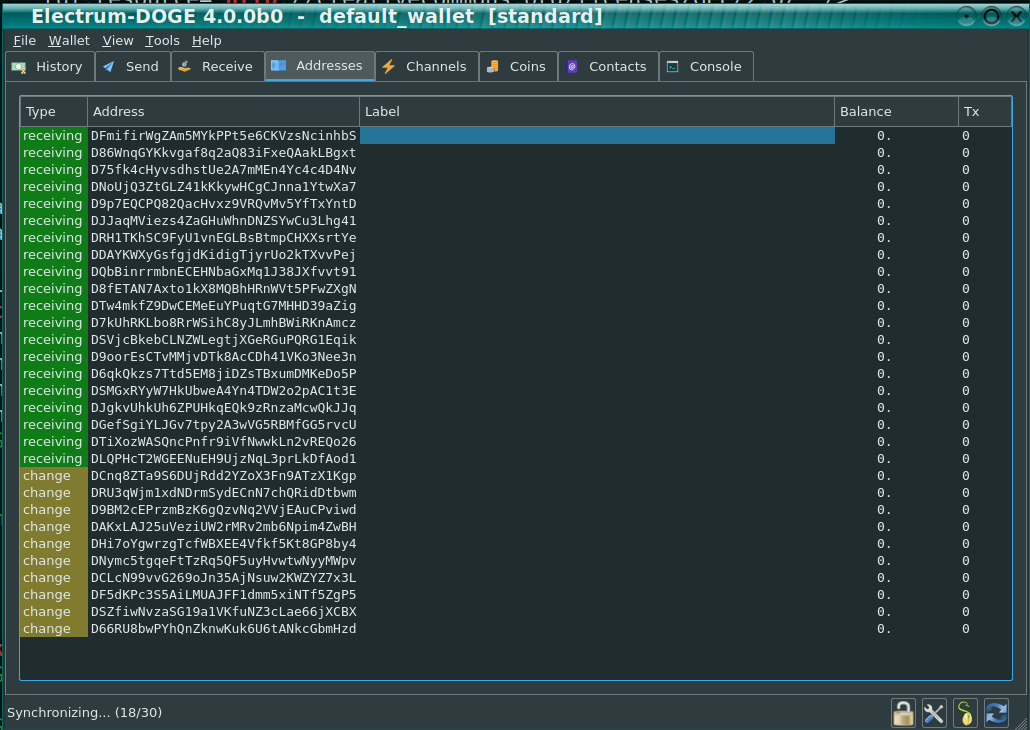Select address DQbBinrrmbnECEHNbaGxMq1J38JXfvvt91
This screenshot has width=1030, height=730.
223,272
